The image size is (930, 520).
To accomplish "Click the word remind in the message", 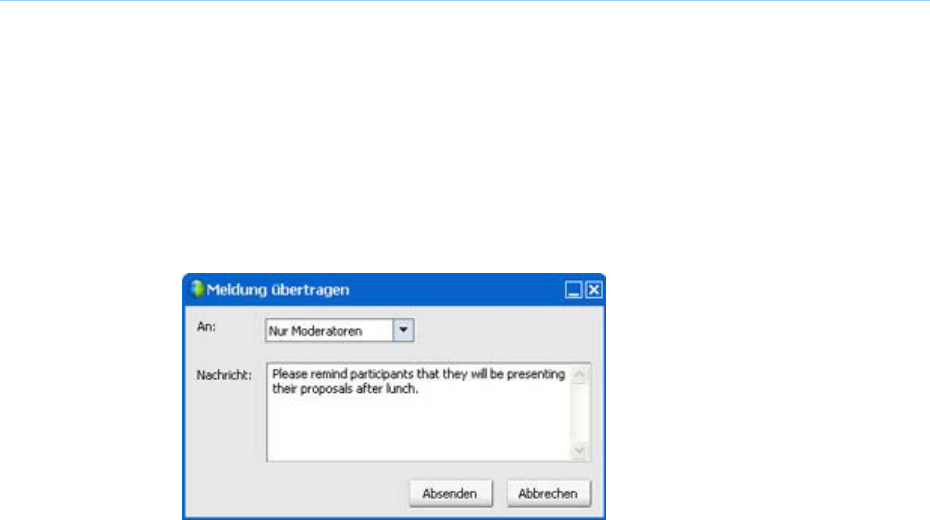I will [329, 374].
